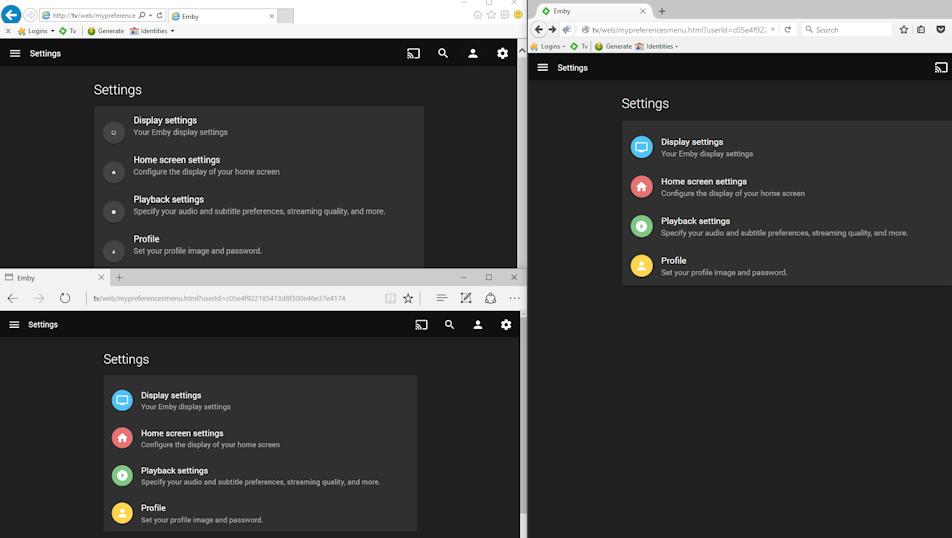Click Firefox bookmark star icon
The width and height of the screenshot is (952, 538).
point(904,29)
